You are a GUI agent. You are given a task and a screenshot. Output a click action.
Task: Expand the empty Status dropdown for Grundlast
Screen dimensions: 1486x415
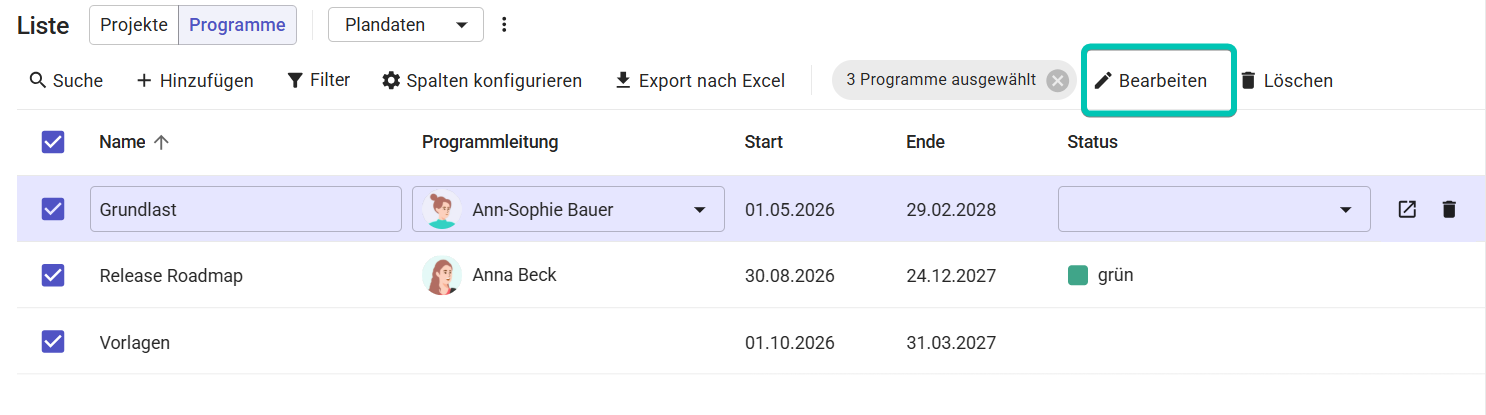click(1214, 209)
